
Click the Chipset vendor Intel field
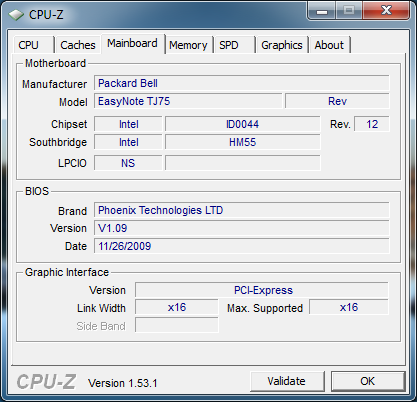pyautogui.click(x=128, y=124)
